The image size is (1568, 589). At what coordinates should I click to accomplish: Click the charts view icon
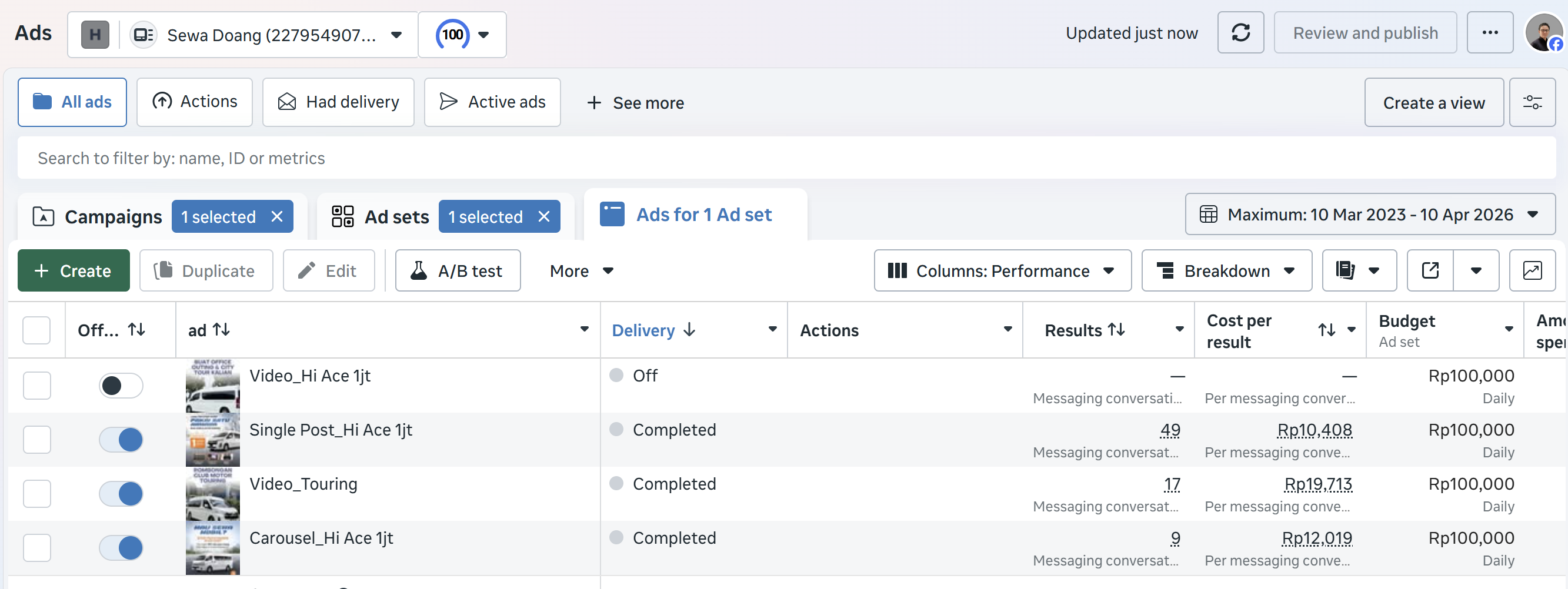point(1532,270)
